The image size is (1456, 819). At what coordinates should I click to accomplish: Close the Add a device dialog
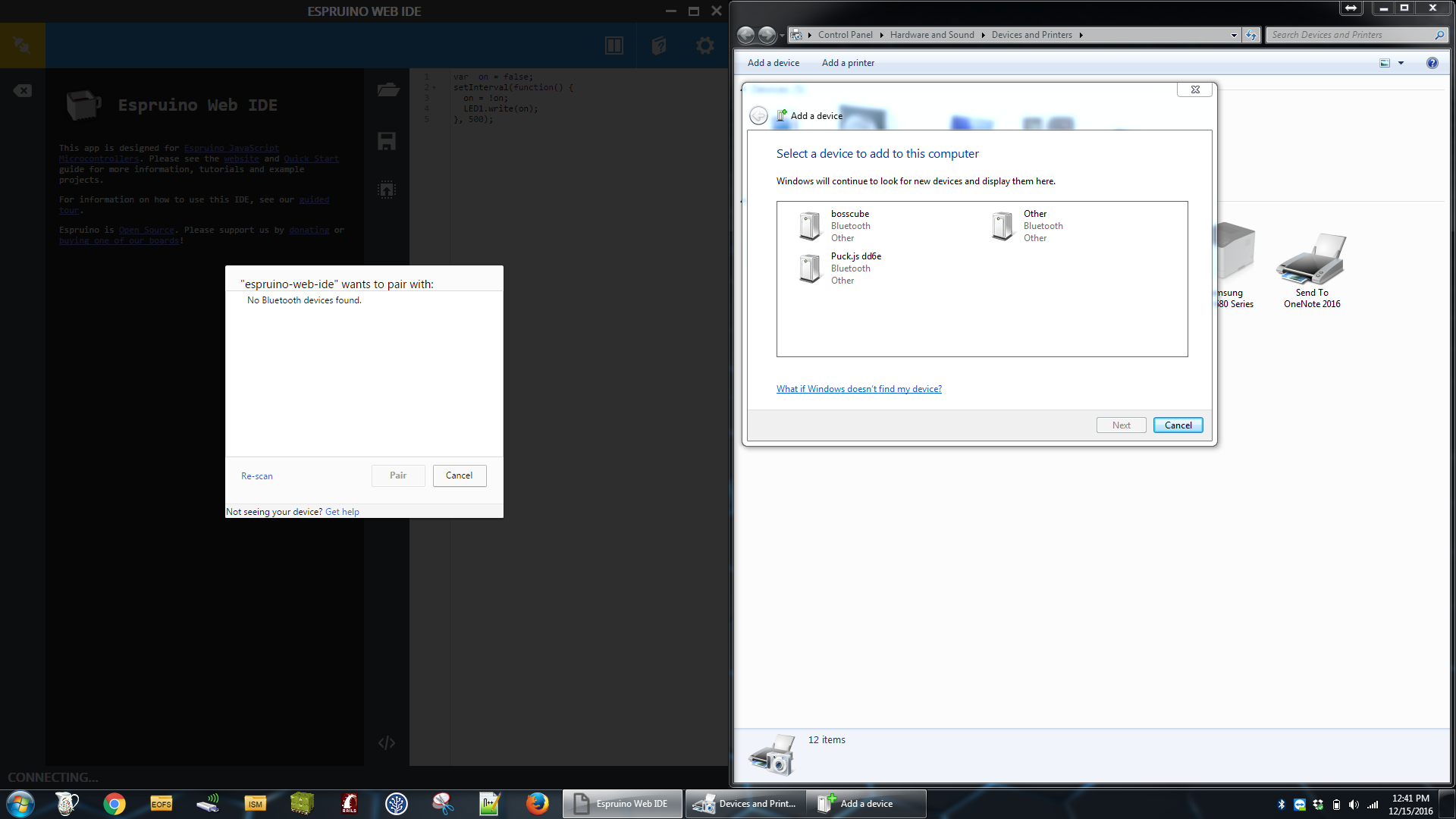1195,89
